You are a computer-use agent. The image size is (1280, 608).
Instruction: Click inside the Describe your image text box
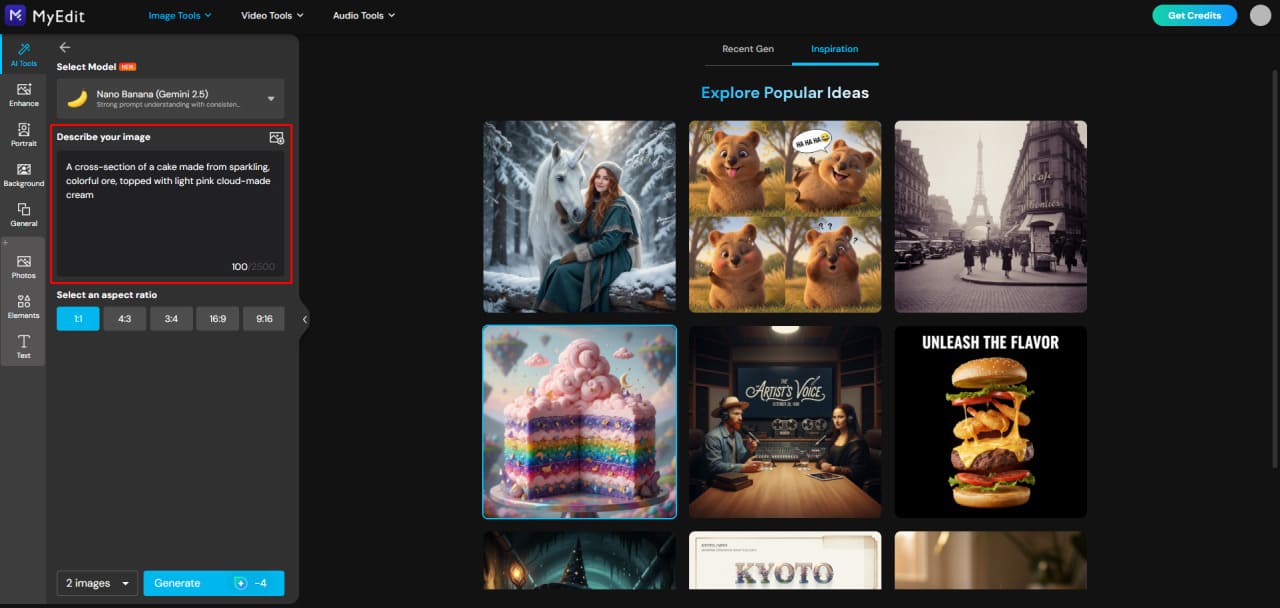tap(170, 213)
